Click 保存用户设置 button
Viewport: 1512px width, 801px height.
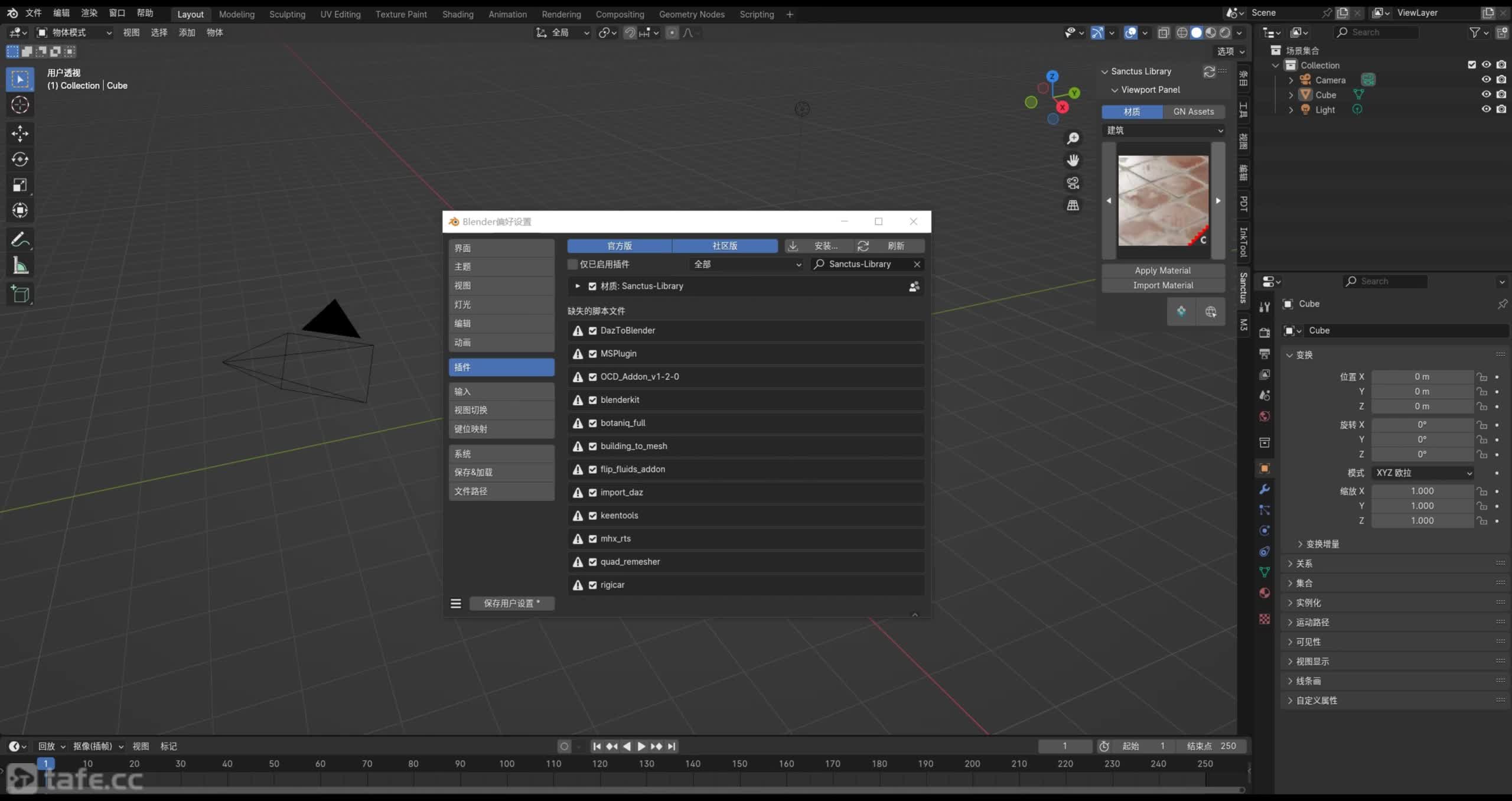(511, 603)
